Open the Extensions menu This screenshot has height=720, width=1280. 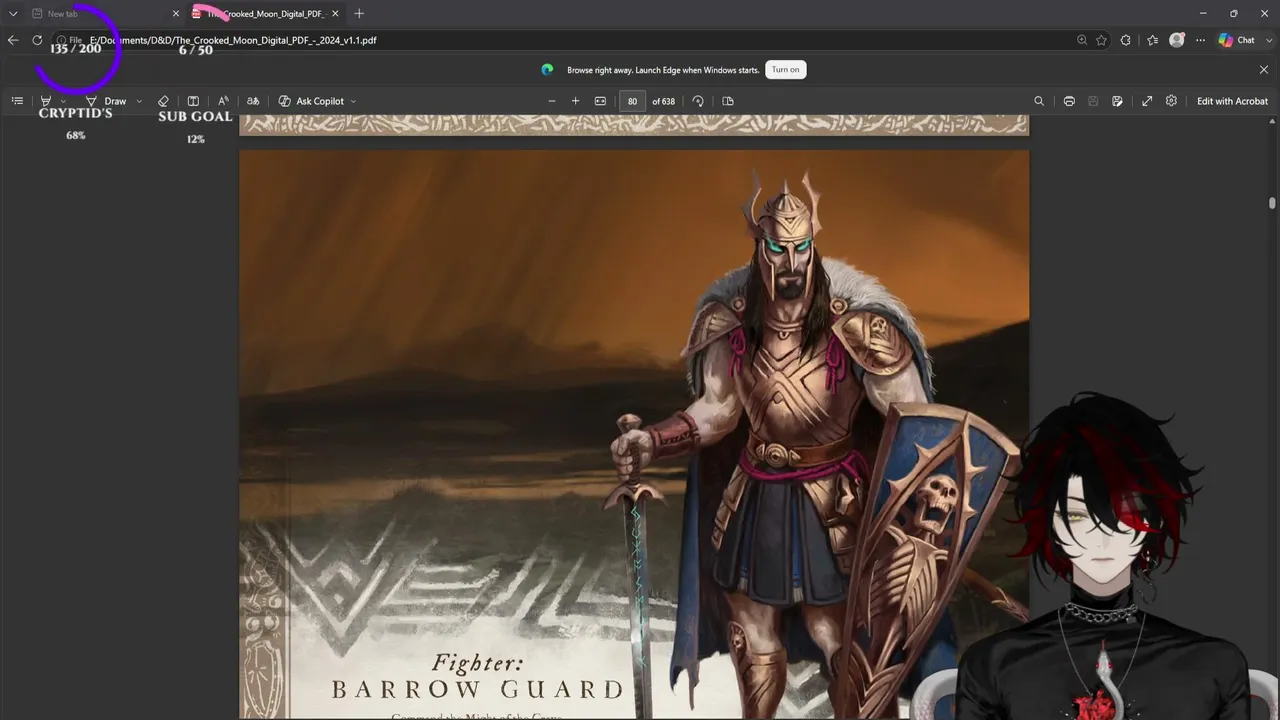pyautogui.click(x=1126, y=40)
